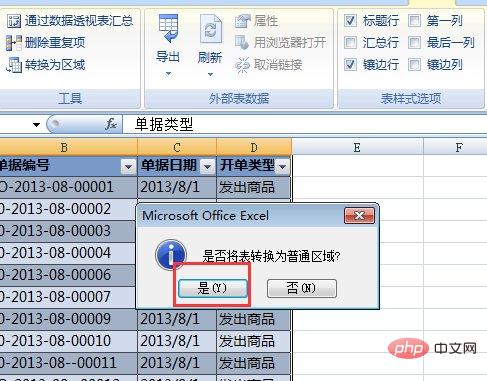The width and height of the screenshot is (487, 381).
Task: Select column F header
Action: (455, 148)
